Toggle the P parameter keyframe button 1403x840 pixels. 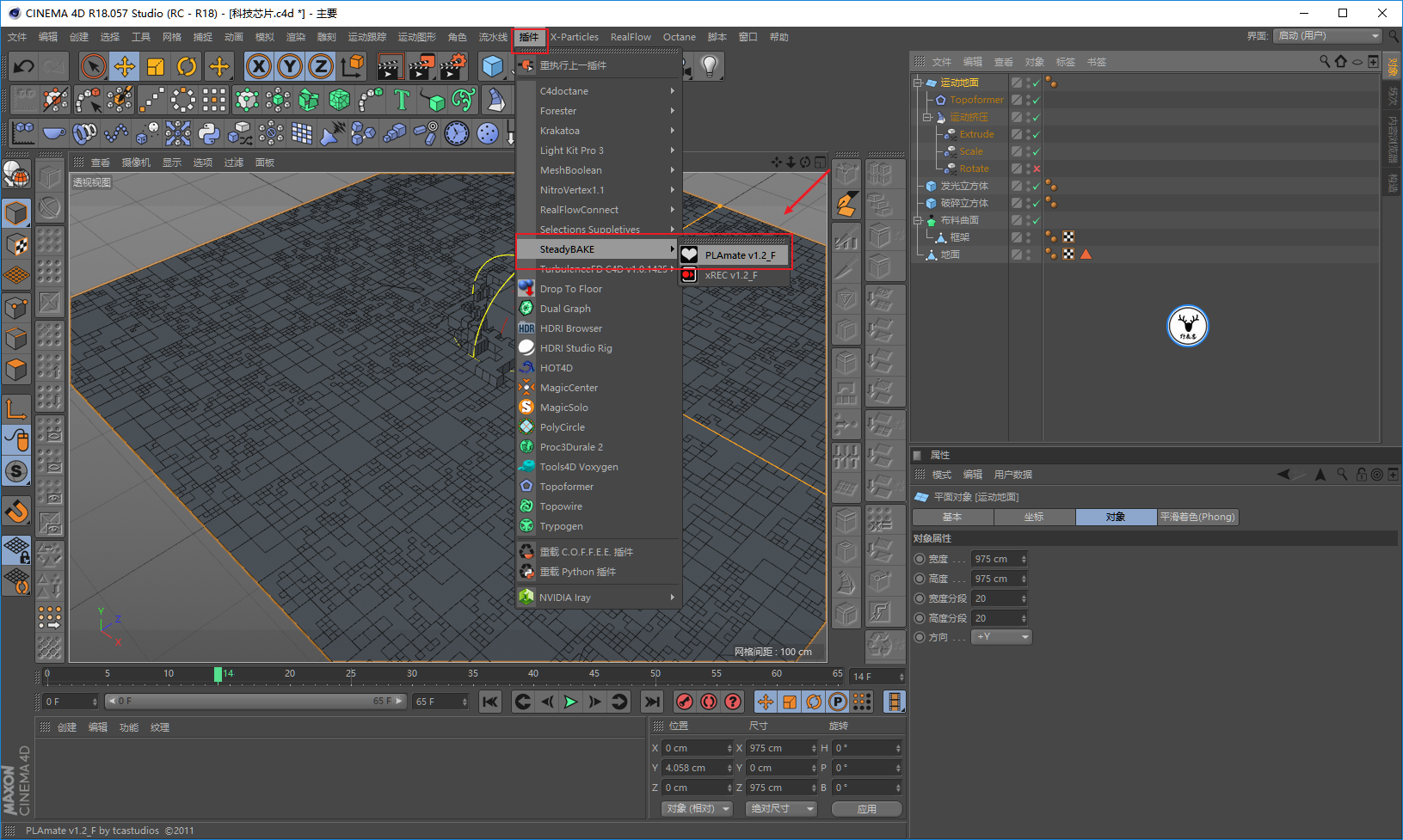click(838, 702)
